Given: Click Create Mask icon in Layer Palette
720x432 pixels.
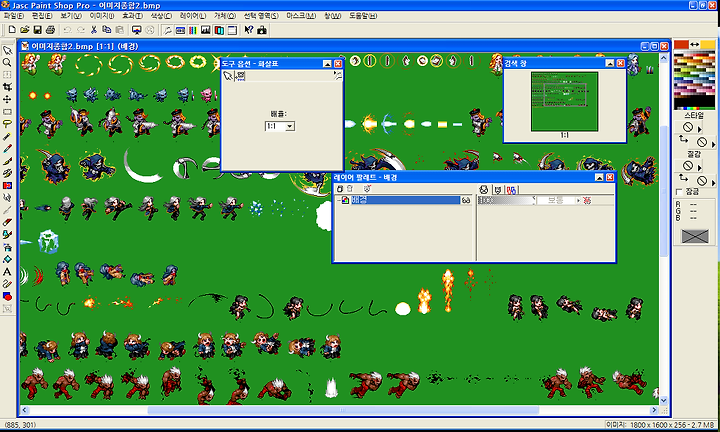Looking at the screenshot, I should (x=367, y=189).
